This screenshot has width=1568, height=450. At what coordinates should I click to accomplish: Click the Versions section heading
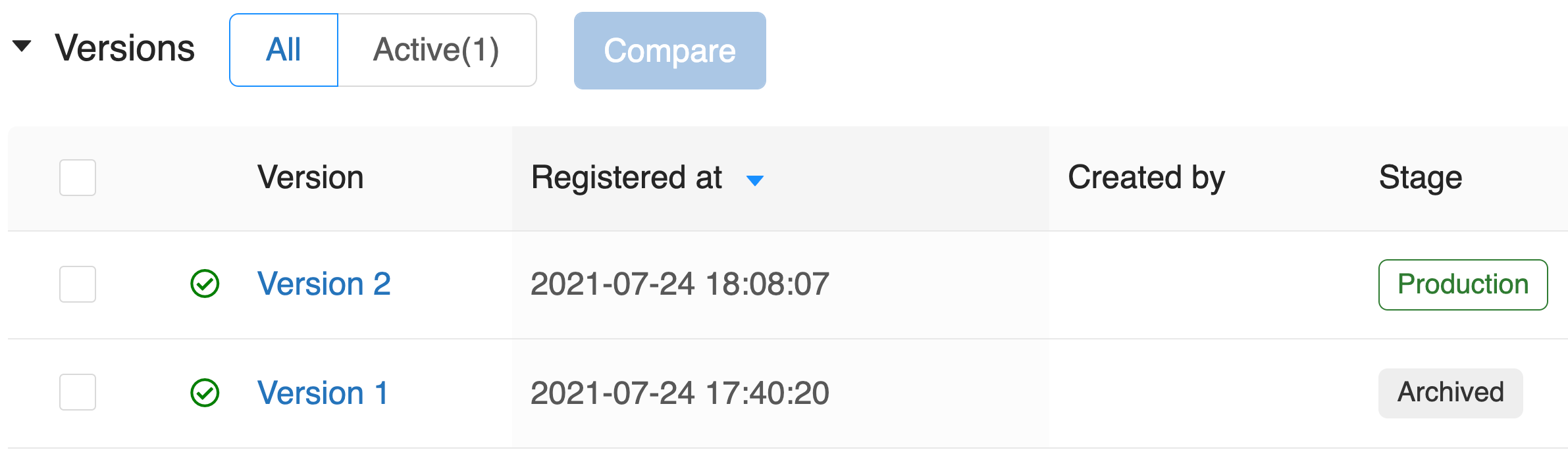[x=125, y=49]
